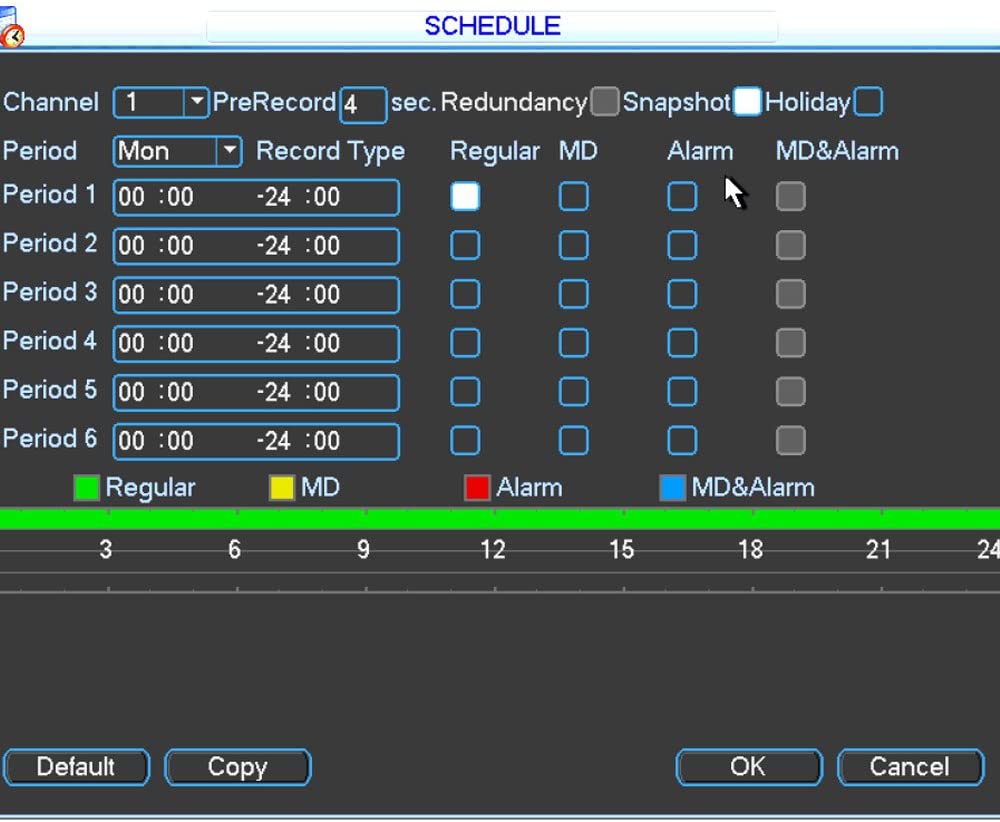Click the Copy button
Viewport: 1000px width, 822px height.
[x=238, y=767]
